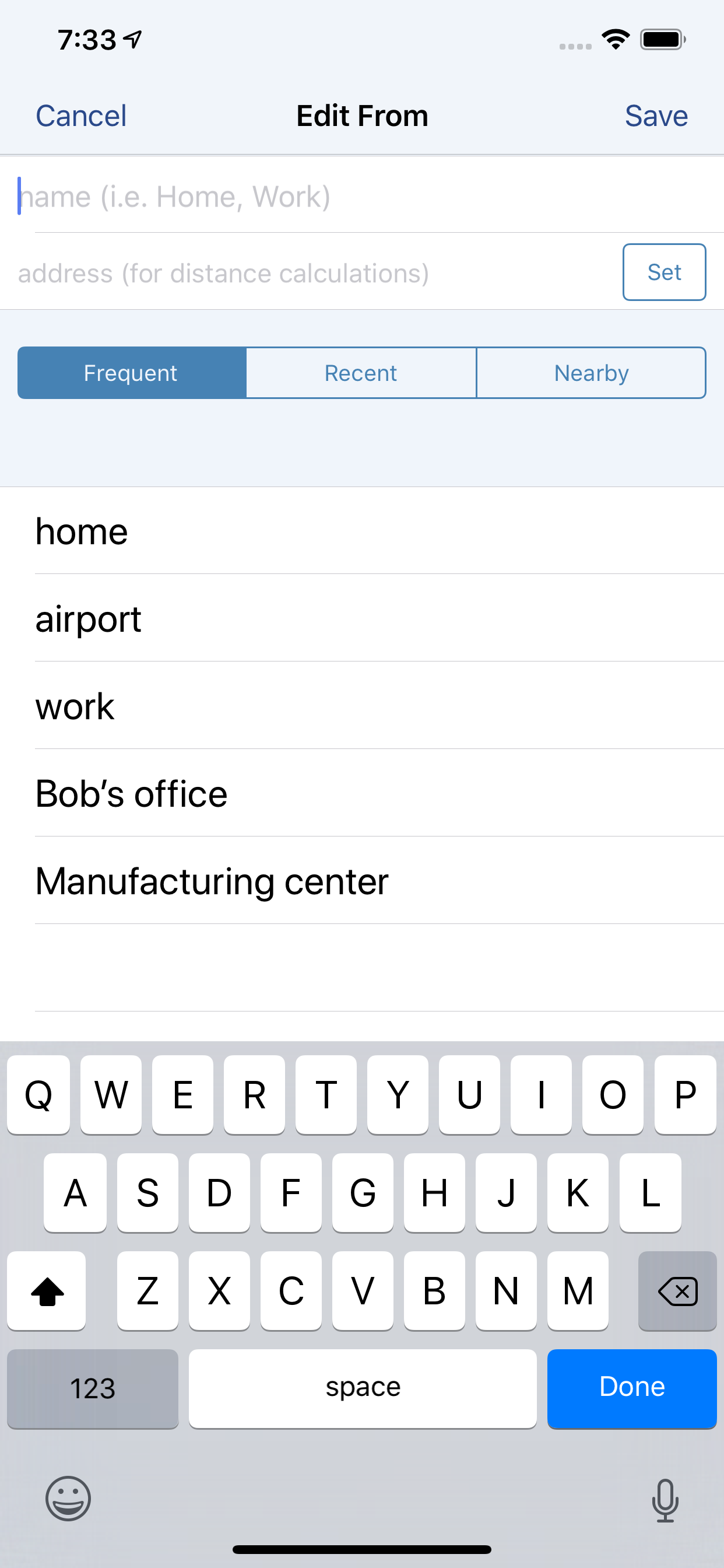The image size is (724, 1568).
Task: Focus the address input field
Action: click(310, 272)
